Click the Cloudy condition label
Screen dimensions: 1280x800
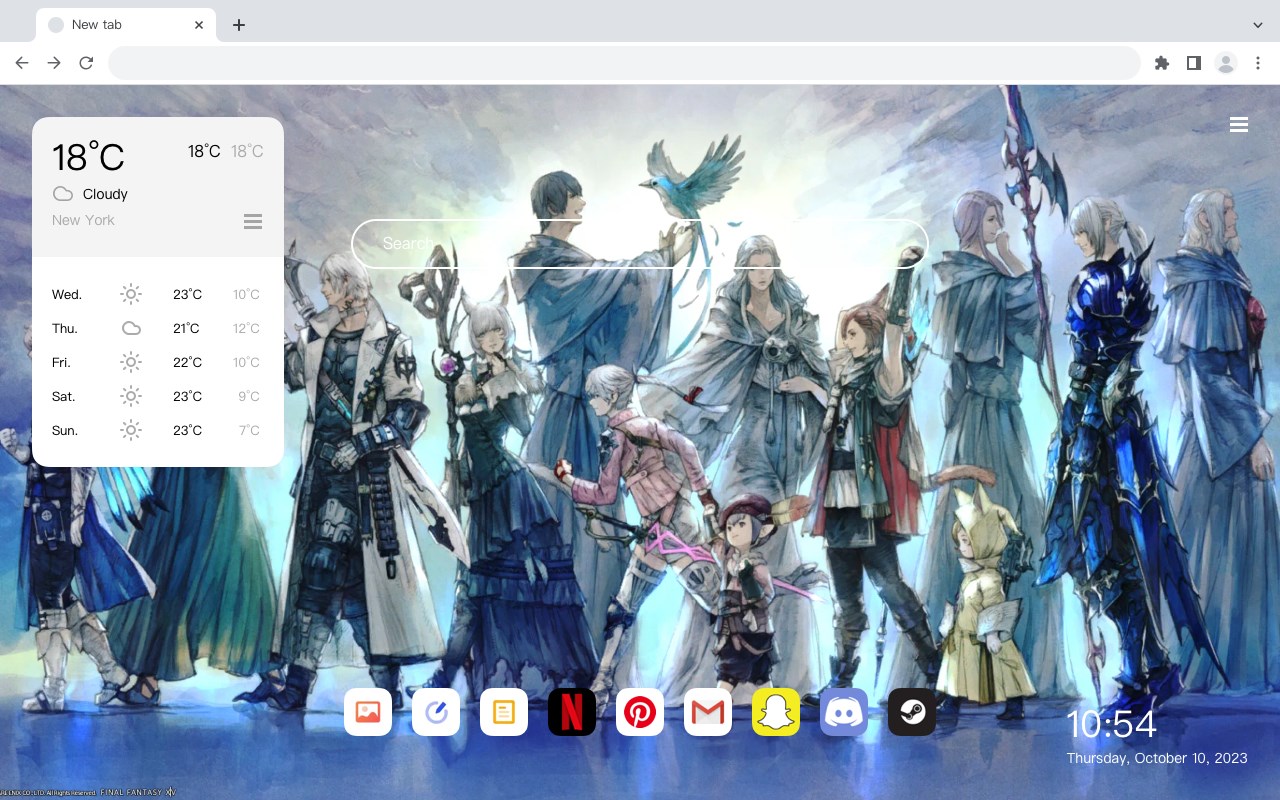coord(105,194)
